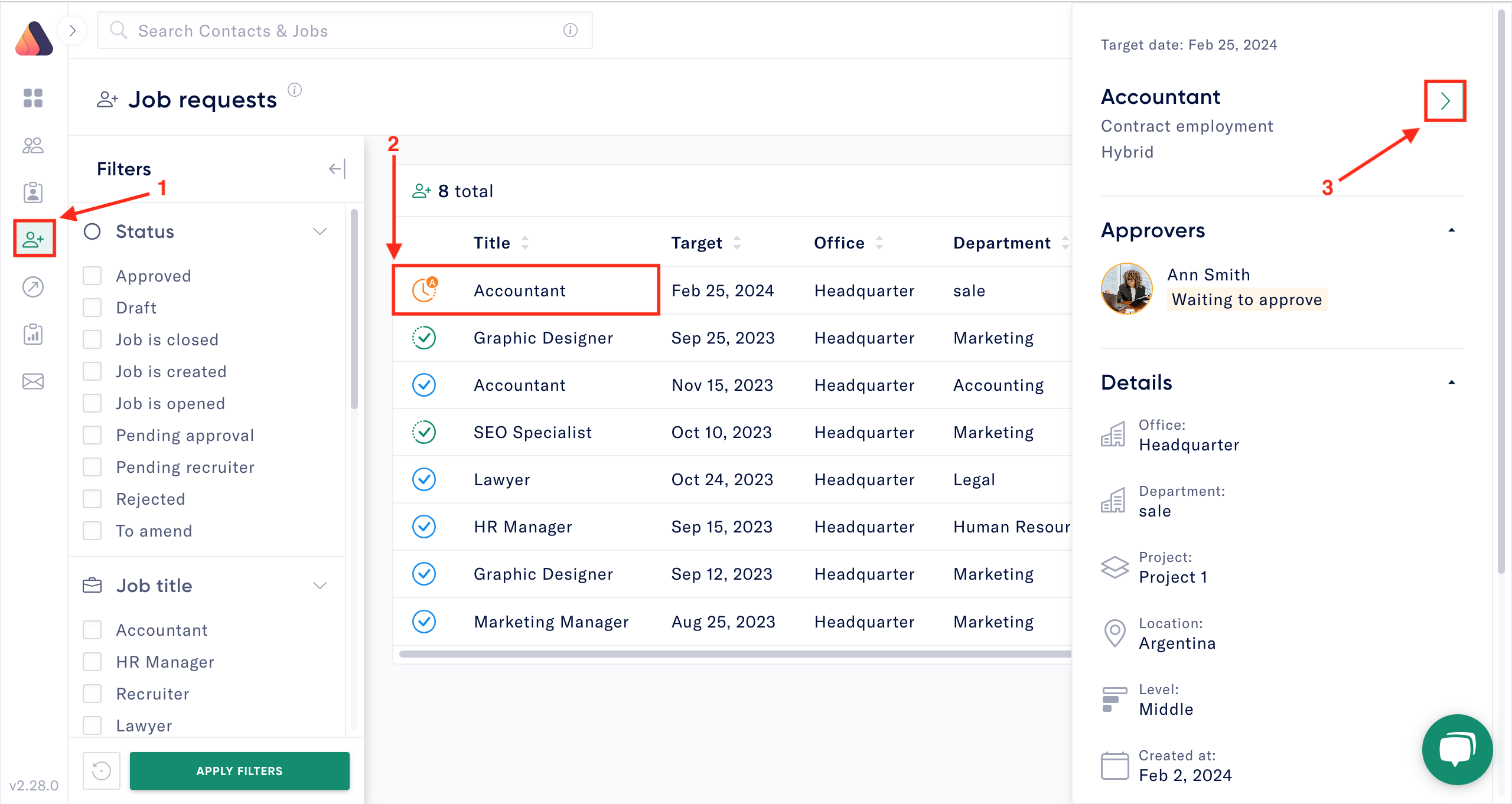The image size is (1512, 804).
Task: Click the APPLY FILTERS button
Action: (x=239, y=771)
